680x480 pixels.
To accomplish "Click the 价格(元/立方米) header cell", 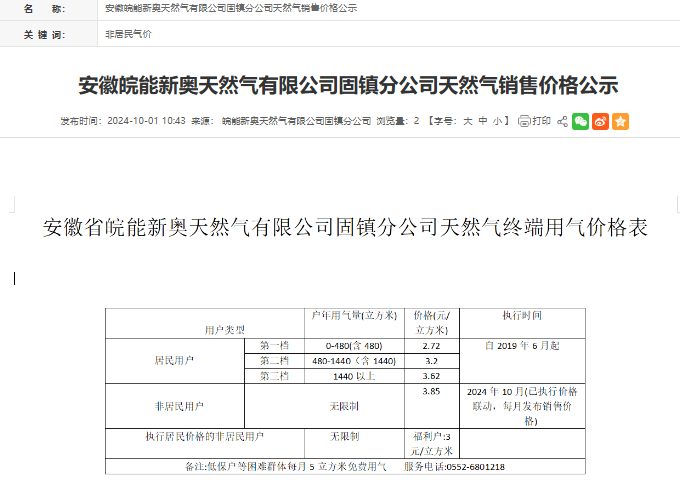I will (x=432, y=323).
